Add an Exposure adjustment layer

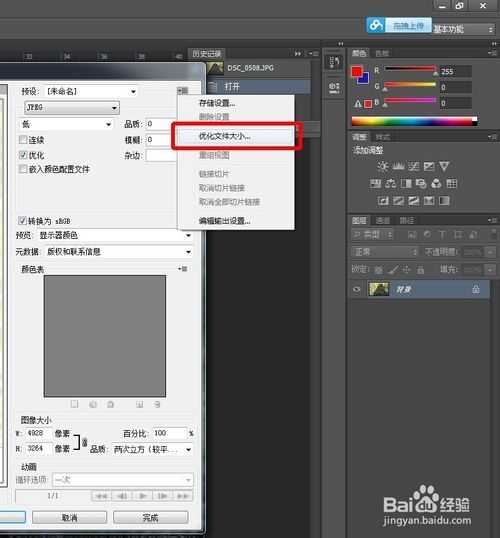(429, 167)
